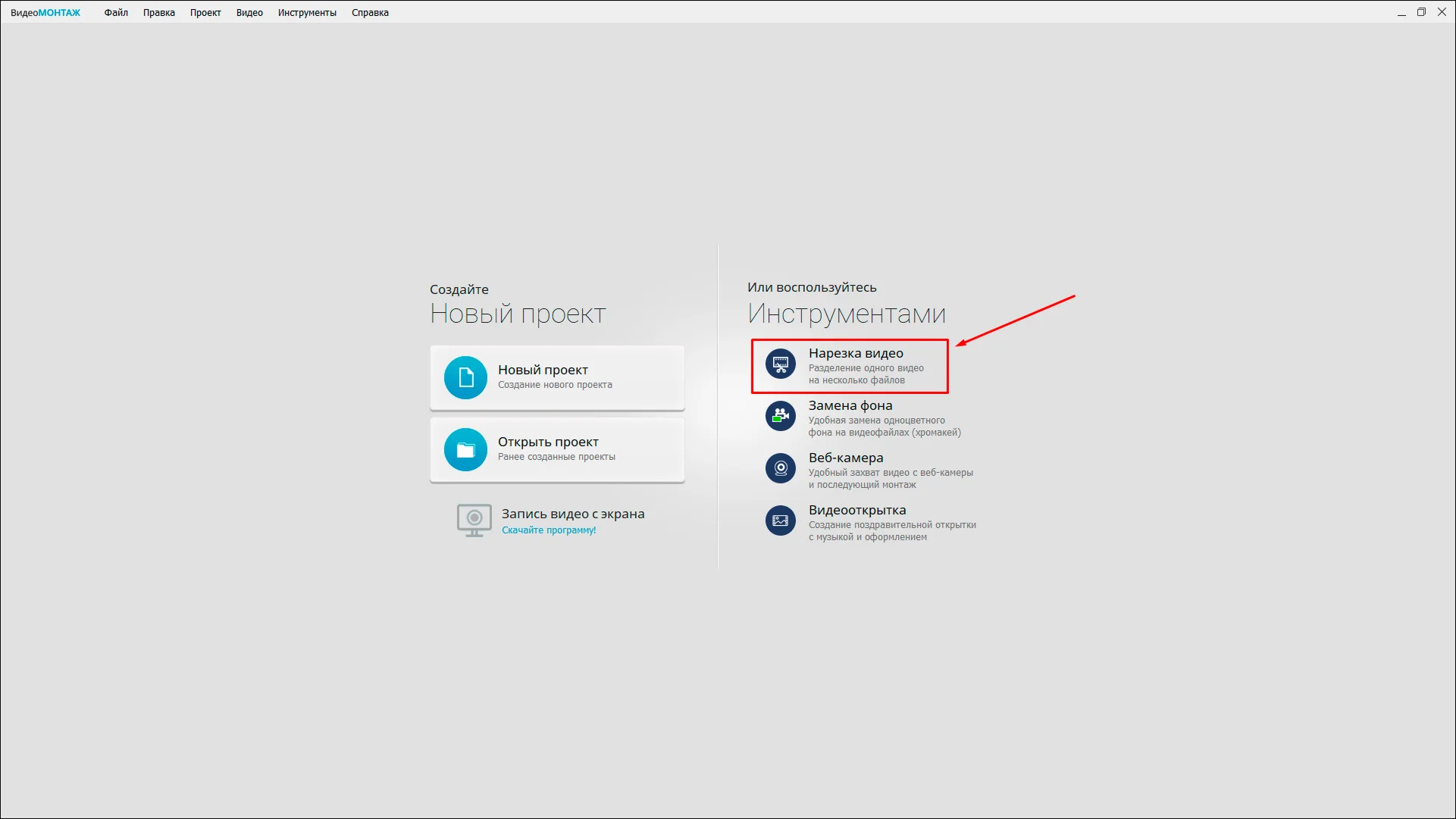Click the Новый проект button label
Image resolution: width=1456 pixels, height=819 pixels.
[543, 370]
